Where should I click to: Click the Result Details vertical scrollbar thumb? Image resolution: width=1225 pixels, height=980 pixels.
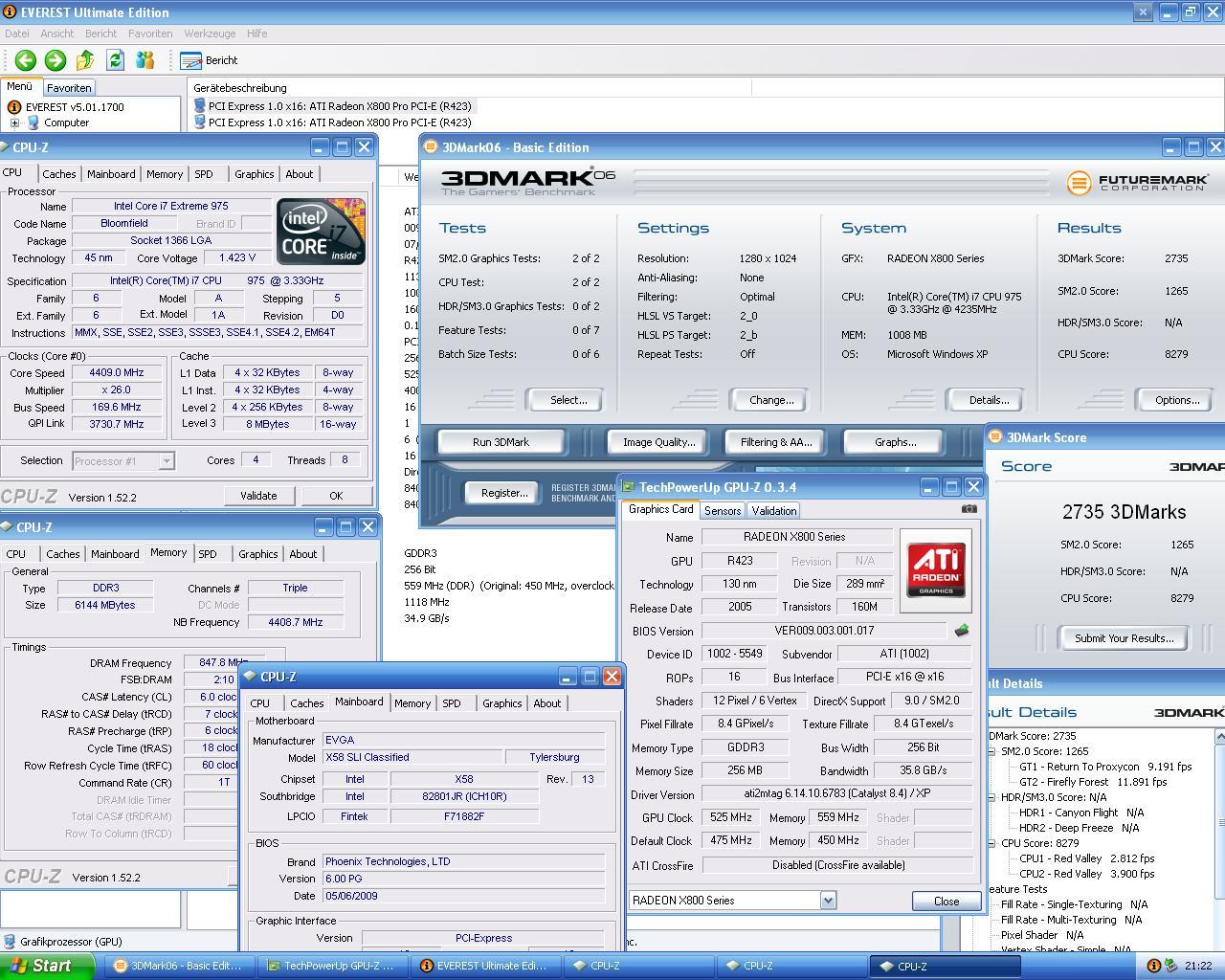1219,823
